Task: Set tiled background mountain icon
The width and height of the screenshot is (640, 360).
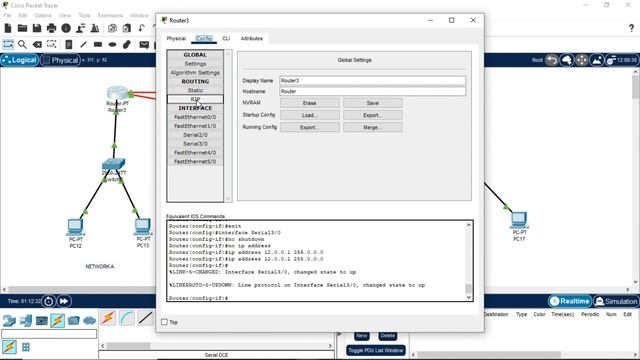Action: pos(597,60)
